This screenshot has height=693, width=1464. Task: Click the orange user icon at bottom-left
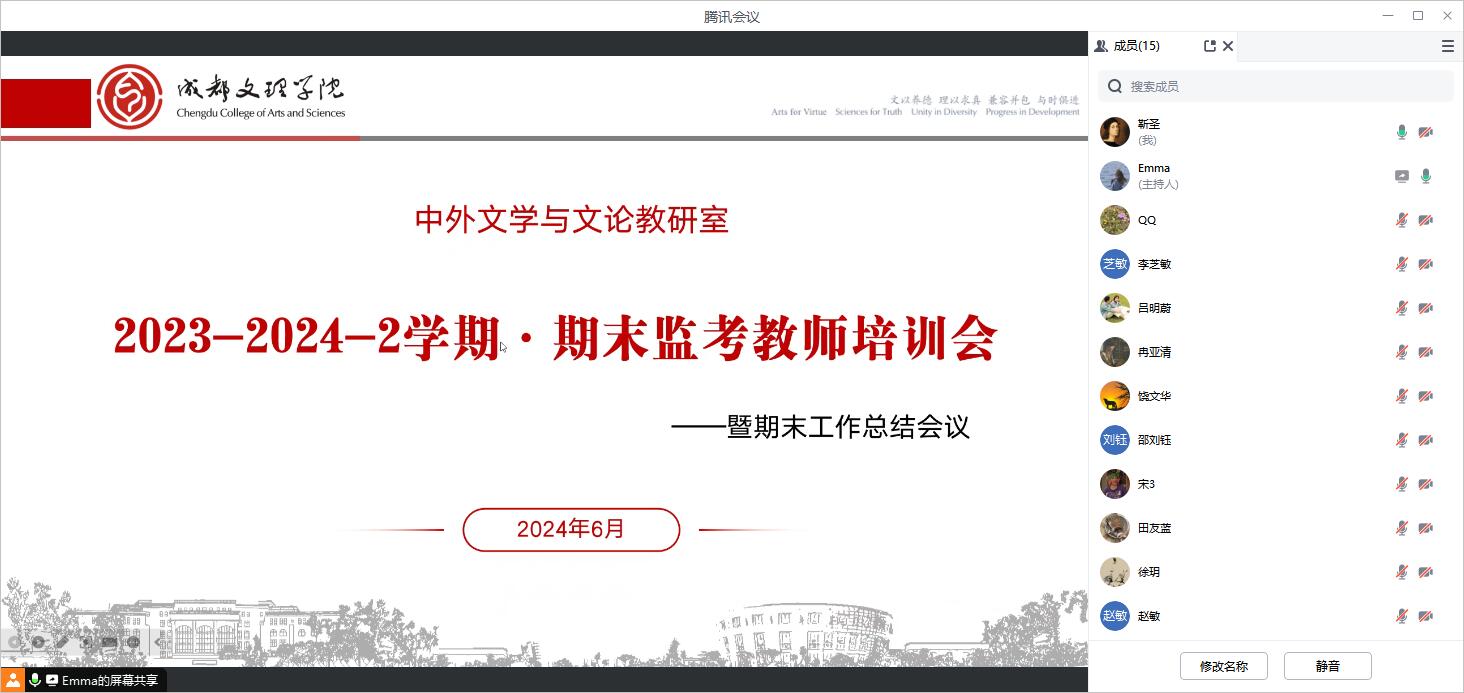(x=13, y=680)
